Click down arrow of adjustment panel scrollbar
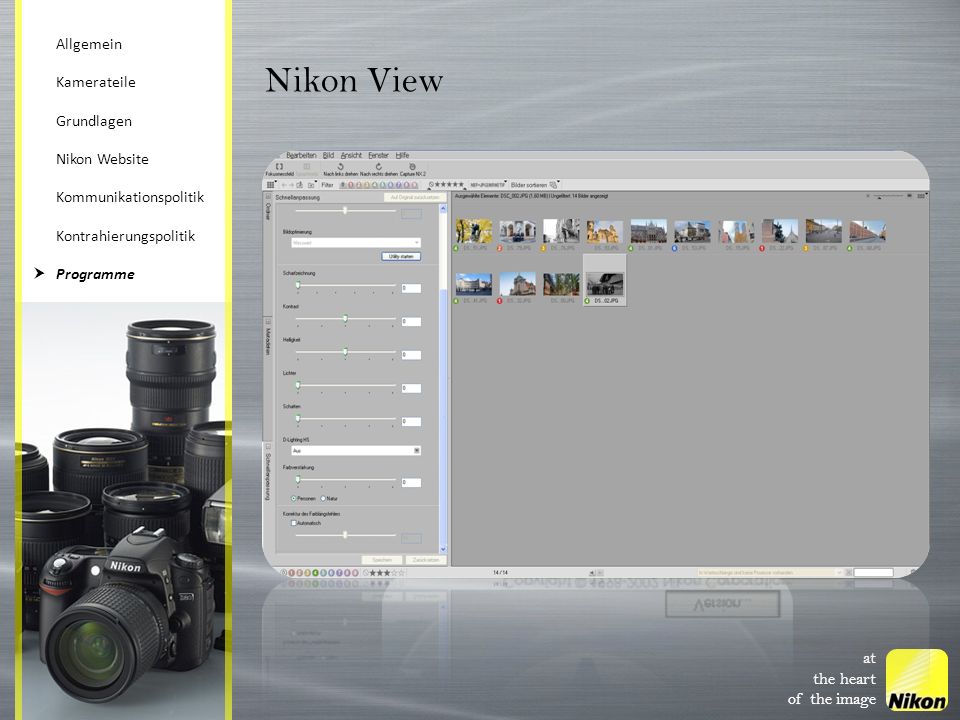The image size is (960, 720). click(443, 549)
